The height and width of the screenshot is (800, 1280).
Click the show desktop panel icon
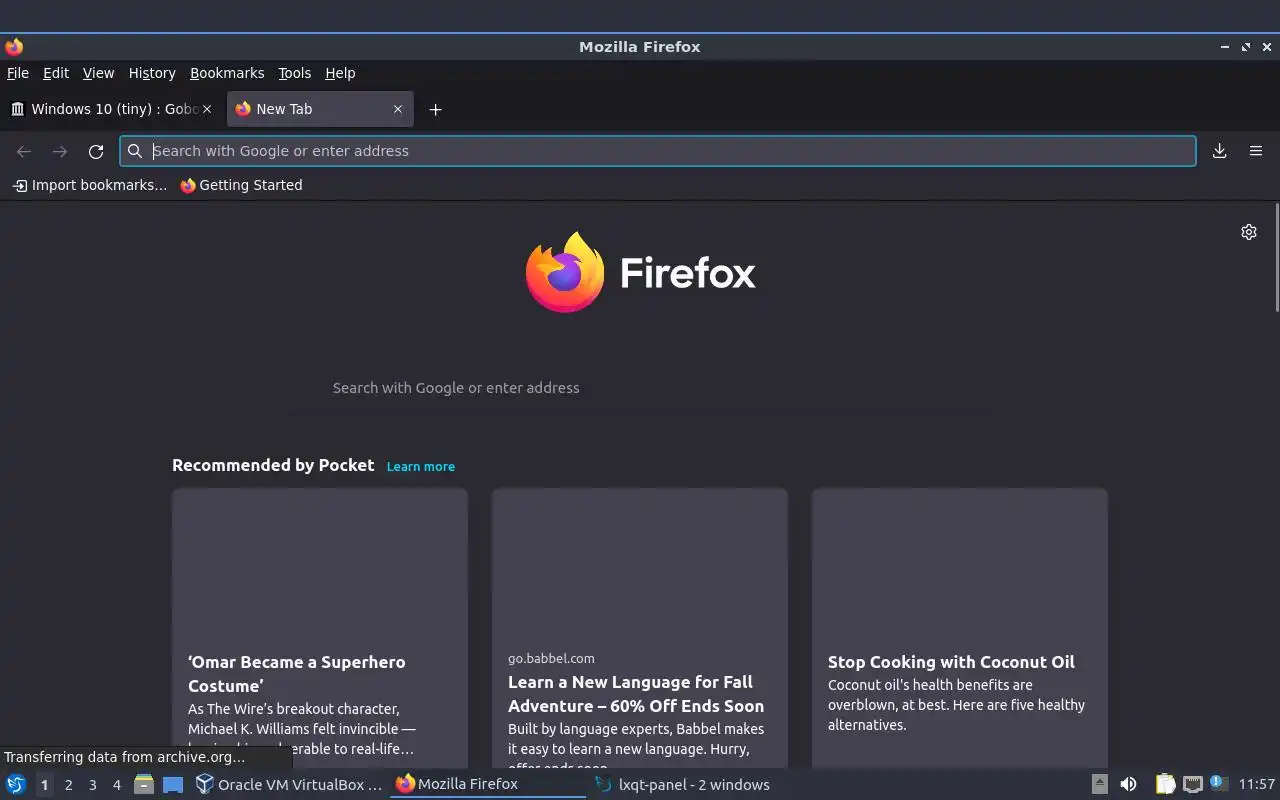coord(173,785)
